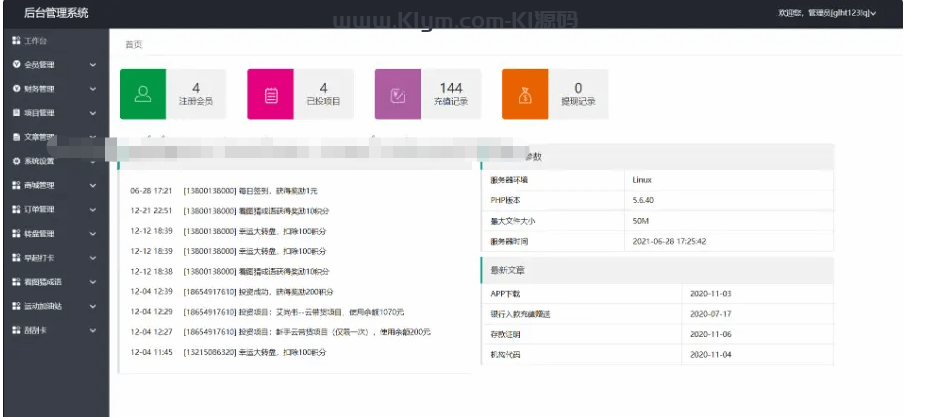Click the 系统设置 gear icon

click(16, 161)
